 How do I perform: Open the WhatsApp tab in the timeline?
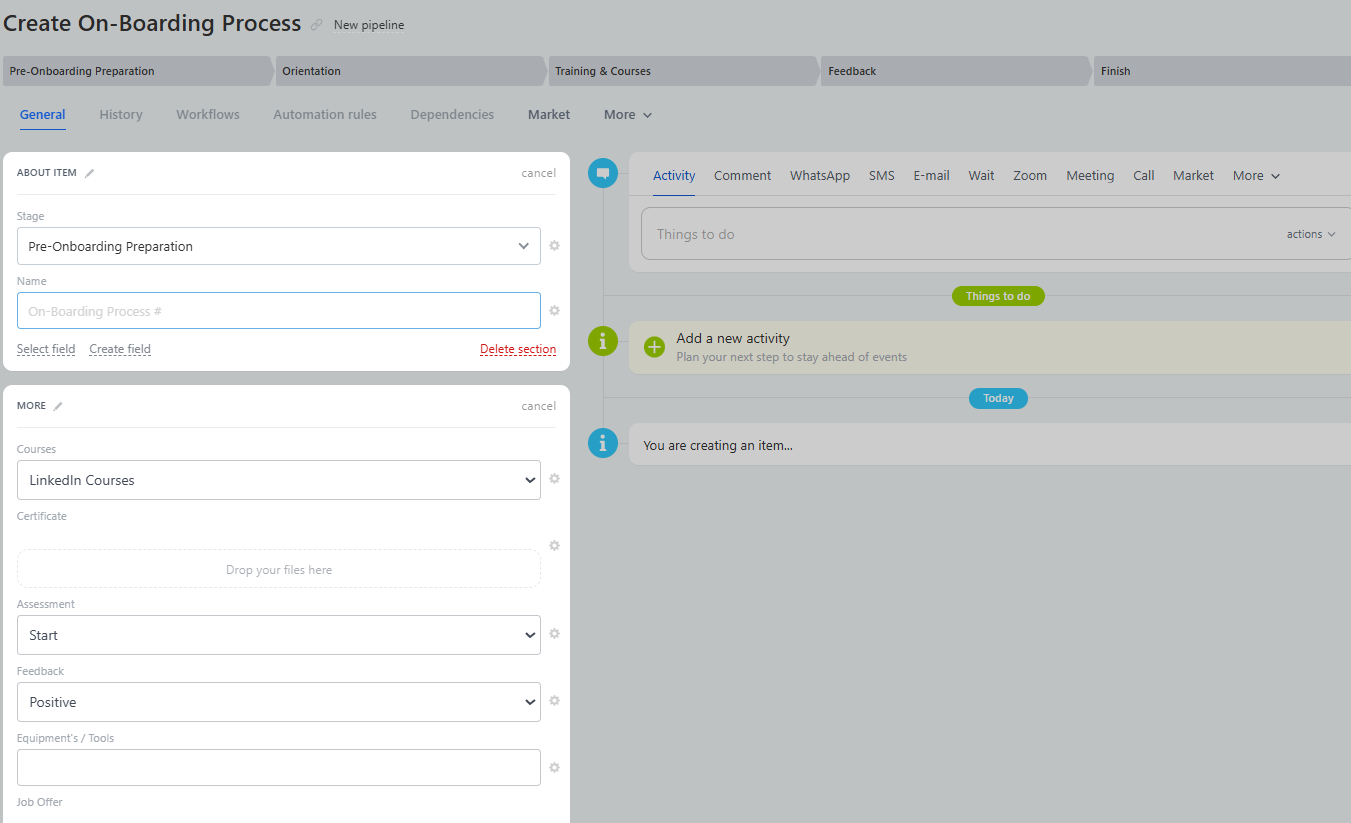coord(819,176)
